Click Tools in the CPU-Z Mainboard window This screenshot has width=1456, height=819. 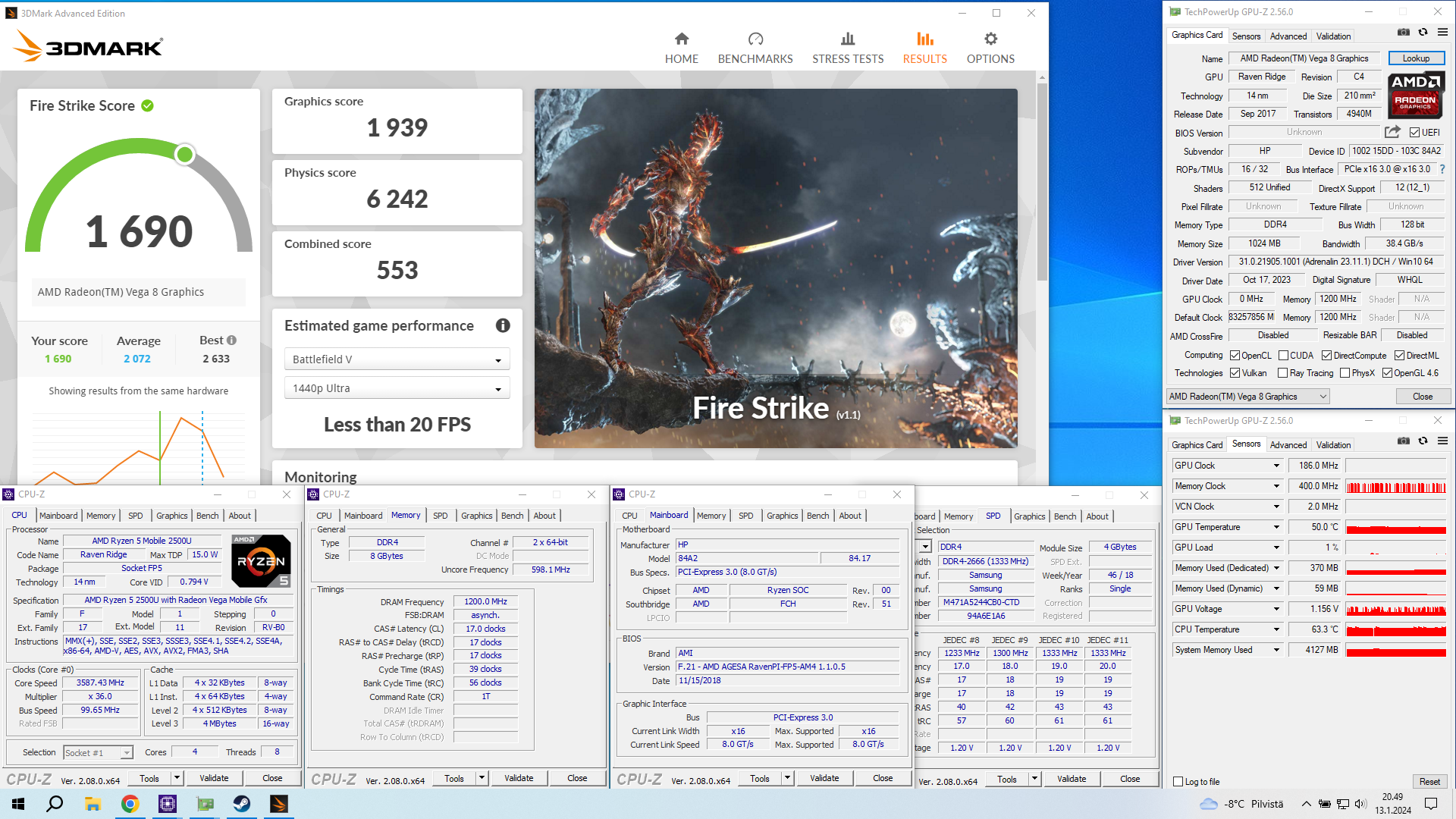point(760,778)
